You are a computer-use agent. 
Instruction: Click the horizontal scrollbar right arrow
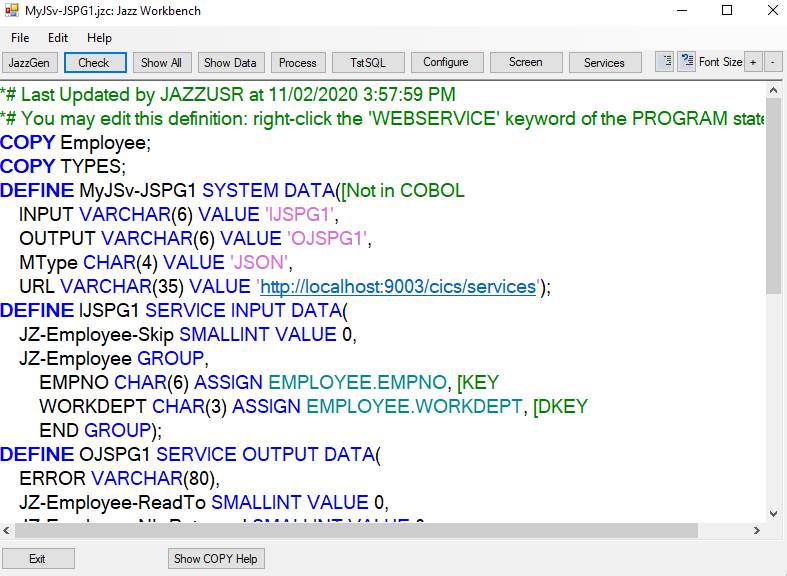coord(757,530)
